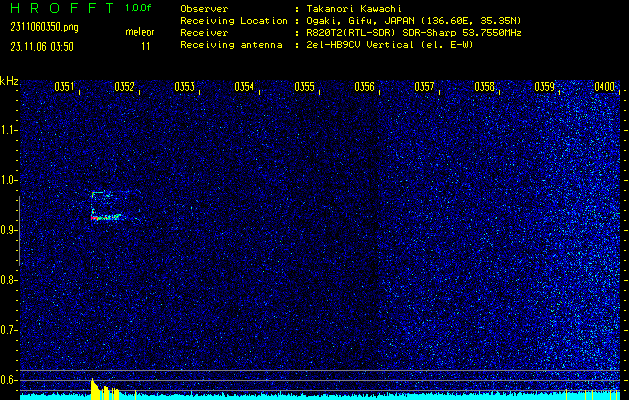Click the 1.0 frequency axis label
Viewport: 629px width, 400px height.
[x=9, y=180]
